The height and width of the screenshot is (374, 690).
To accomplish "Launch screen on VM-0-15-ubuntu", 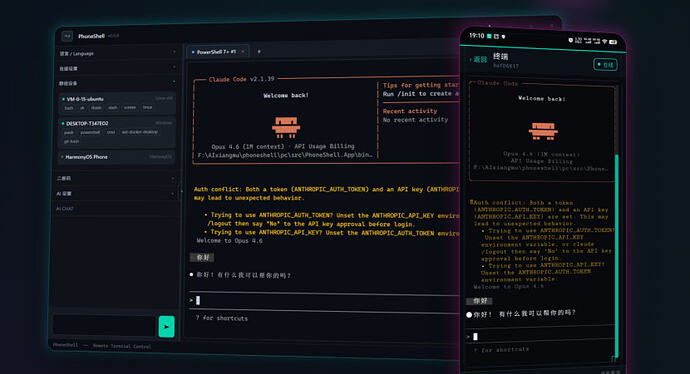I will (130, 107).
